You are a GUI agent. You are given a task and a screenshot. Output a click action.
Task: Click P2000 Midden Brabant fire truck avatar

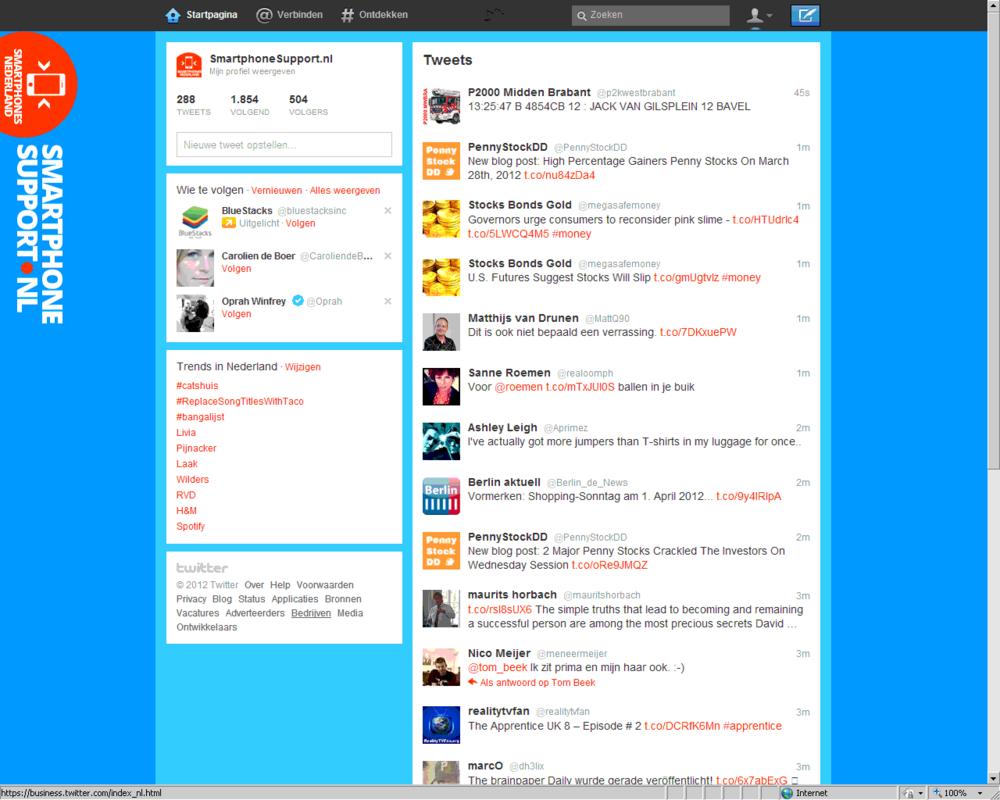[441, 106]
